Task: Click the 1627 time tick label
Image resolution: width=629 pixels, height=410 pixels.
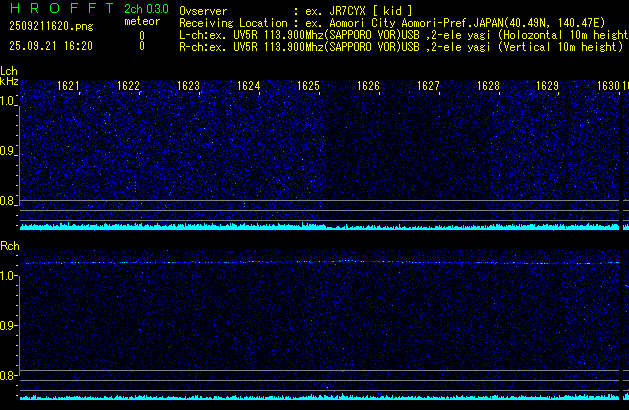Action: [x=428, y=86]
